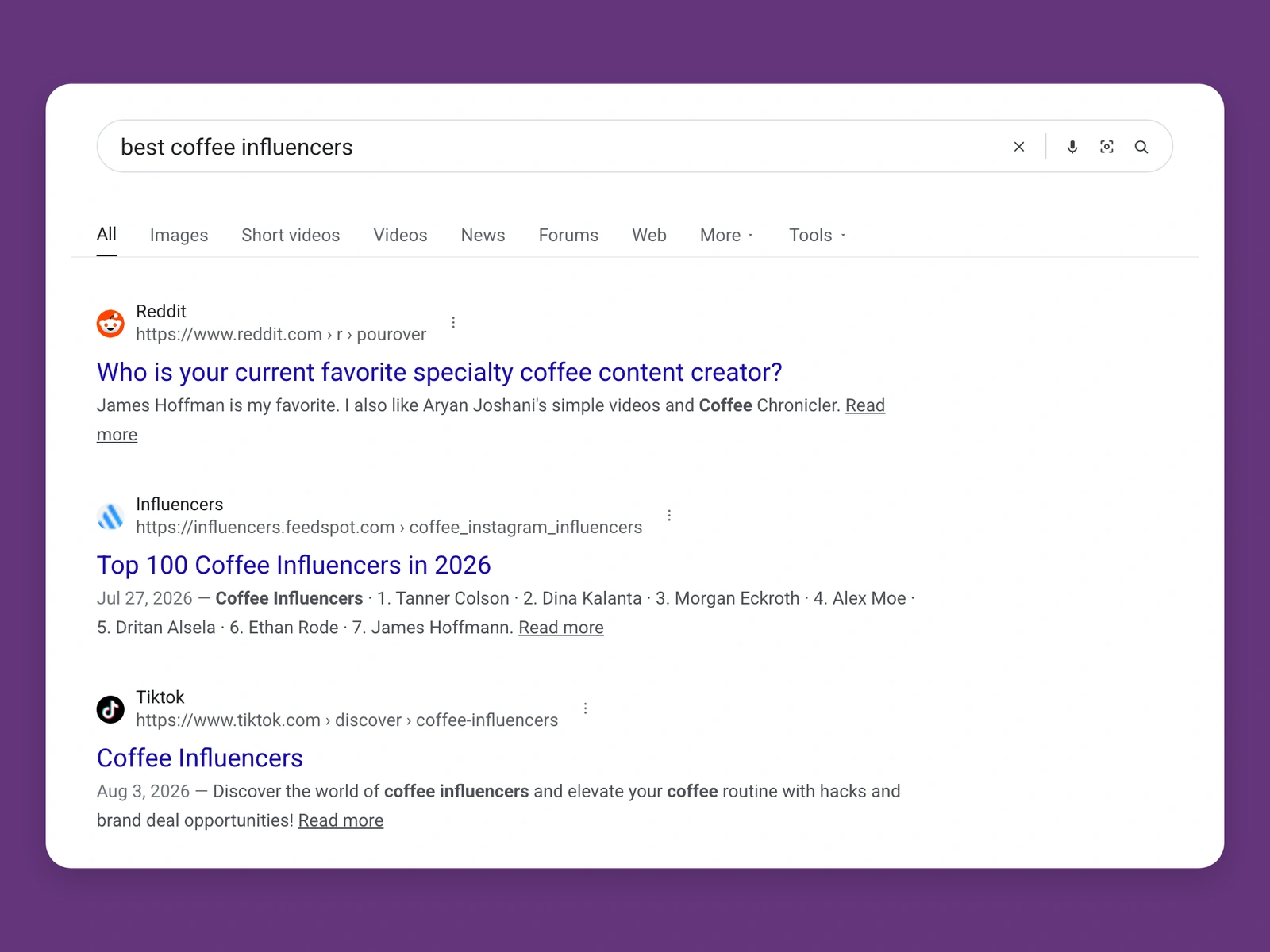
Task: Click 'Read more' under the Reddit snippet
Action: click(x=864, y=405)
